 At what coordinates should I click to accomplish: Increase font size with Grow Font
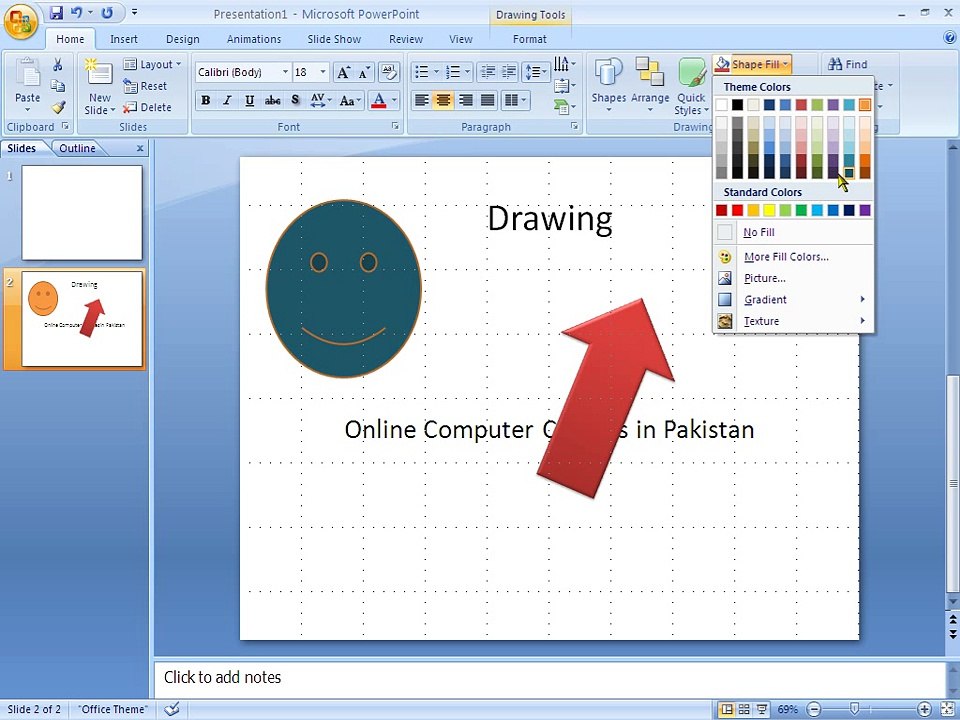343,72
